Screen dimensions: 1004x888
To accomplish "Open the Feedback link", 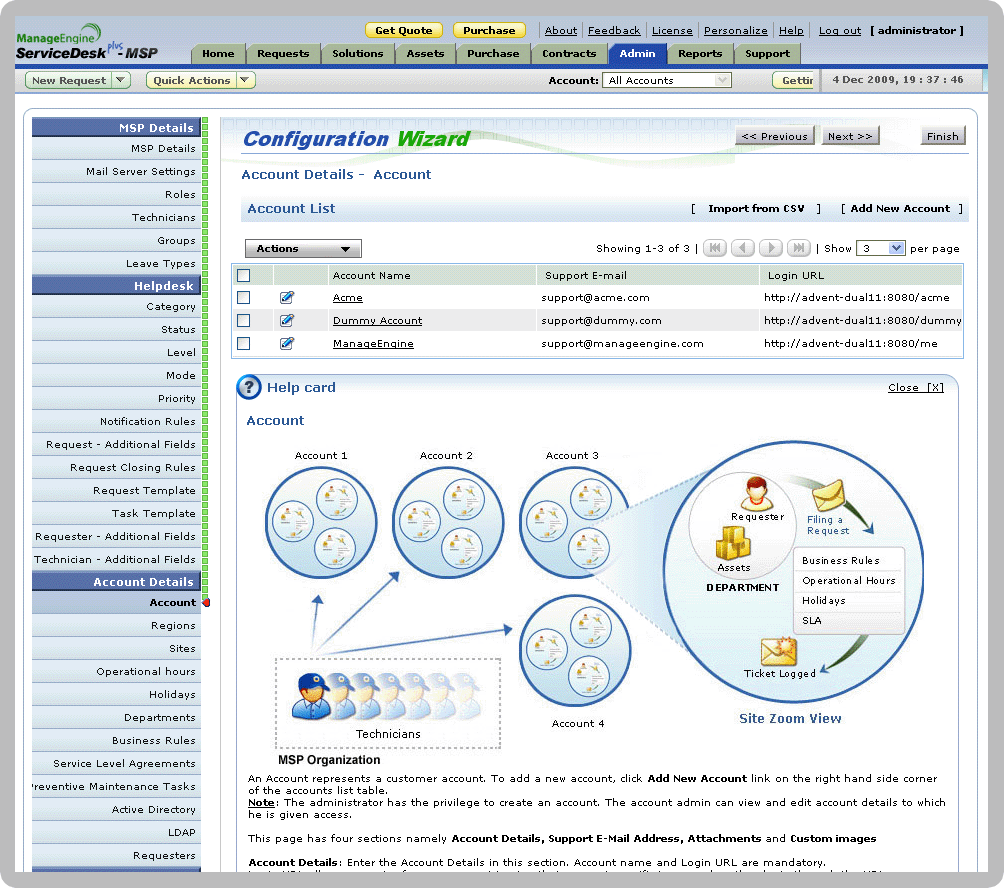I will [614, 30].
